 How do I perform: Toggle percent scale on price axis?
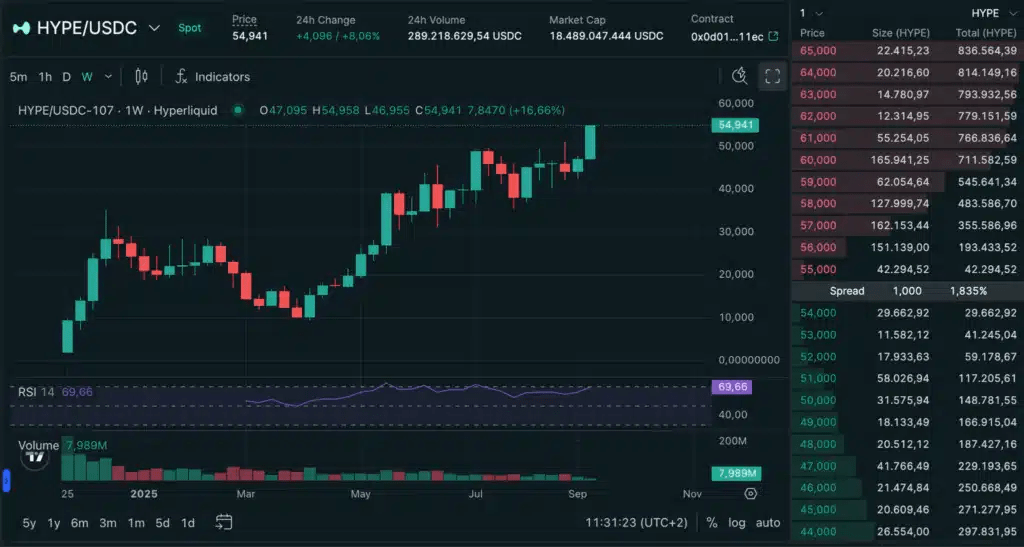(x=712, y=522)
